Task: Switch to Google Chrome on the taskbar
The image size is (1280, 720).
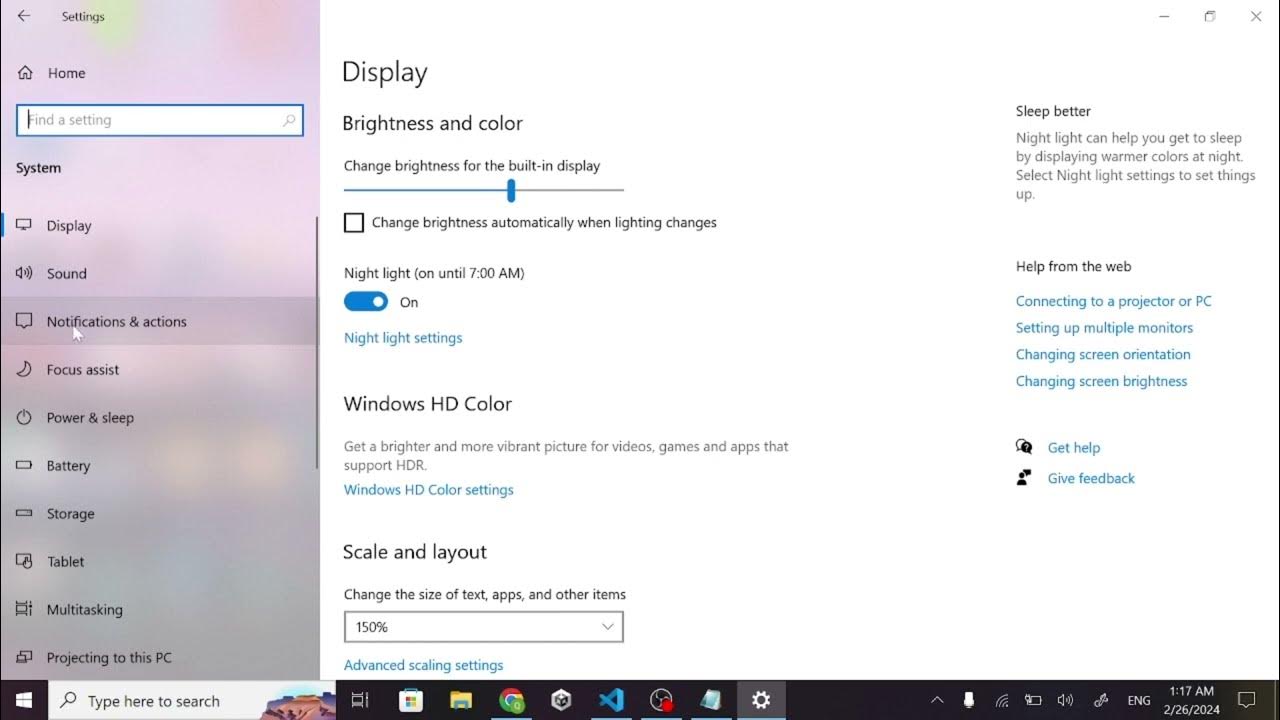Action: [x=511, y=700]
